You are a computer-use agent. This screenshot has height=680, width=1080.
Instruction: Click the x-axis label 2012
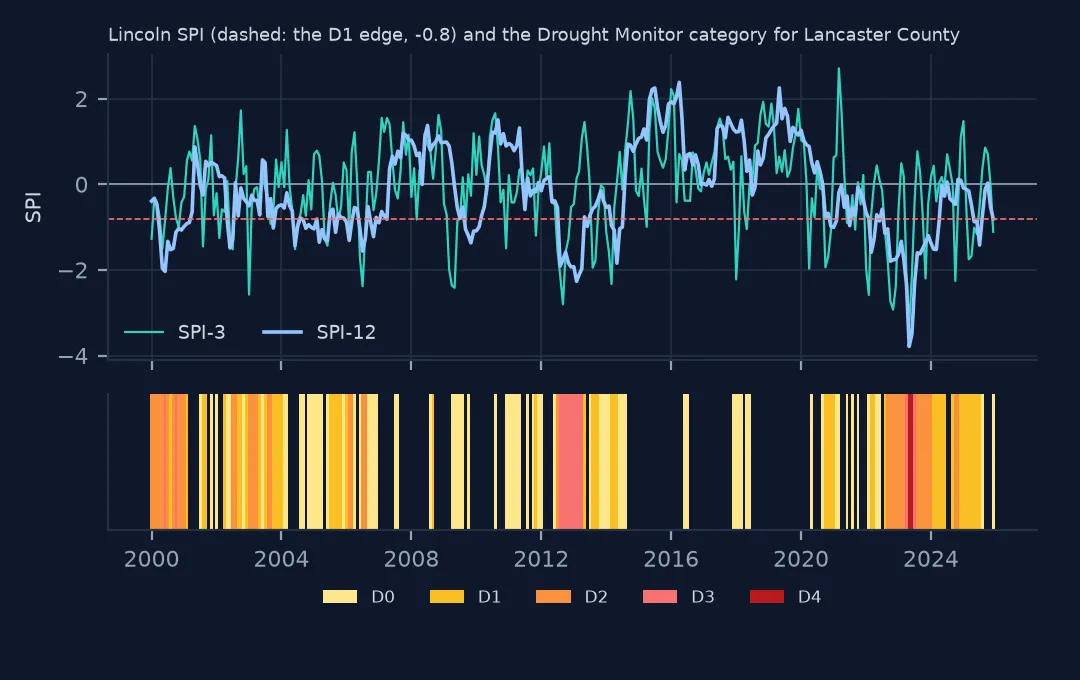coord(541,559)
